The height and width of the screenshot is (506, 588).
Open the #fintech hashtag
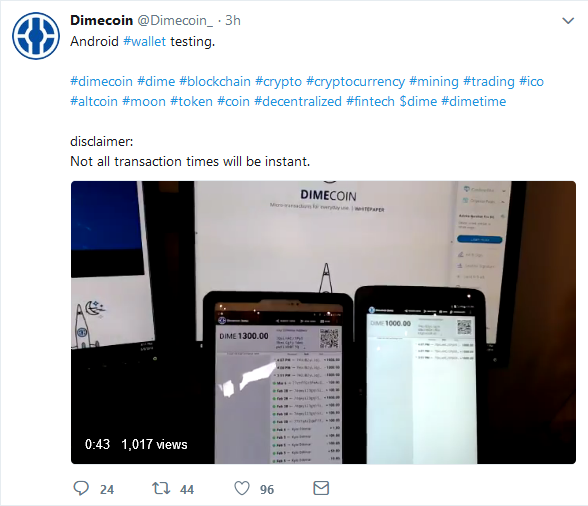click(x=370, y=101)
